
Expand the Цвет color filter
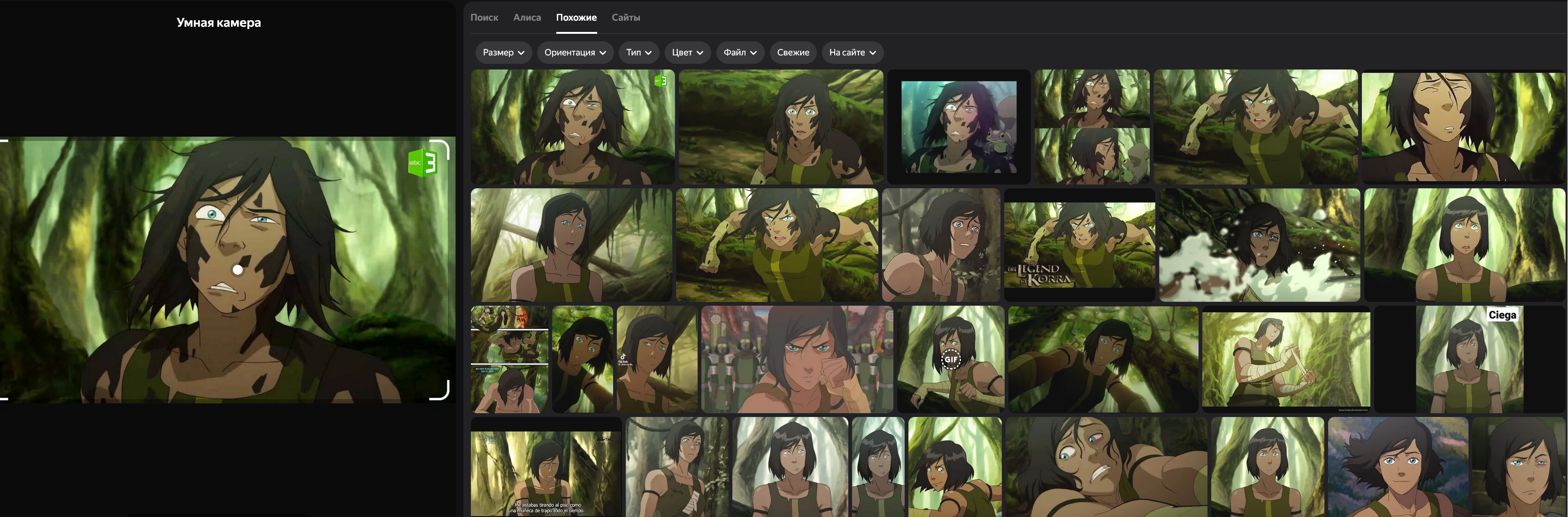click(687, 53)
